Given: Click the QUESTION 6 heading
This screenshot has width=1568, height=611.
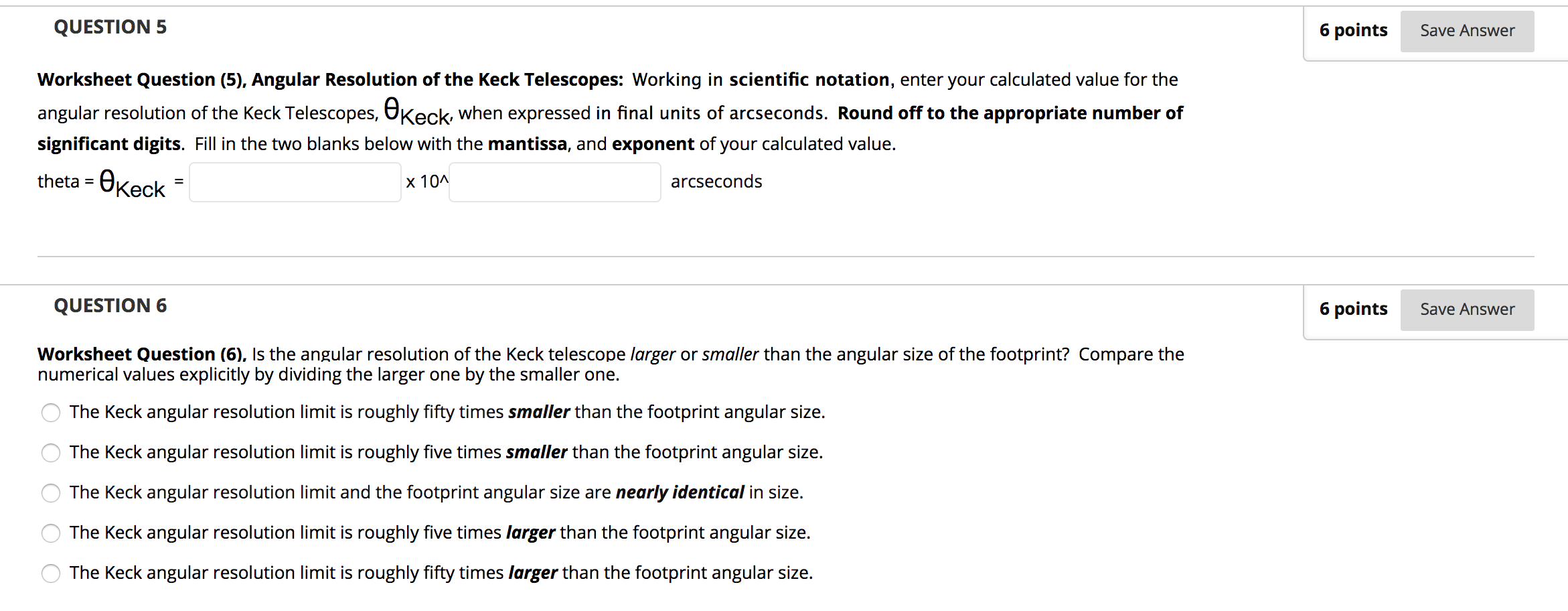Looking at the screenshot, I should tap(110, 306).
